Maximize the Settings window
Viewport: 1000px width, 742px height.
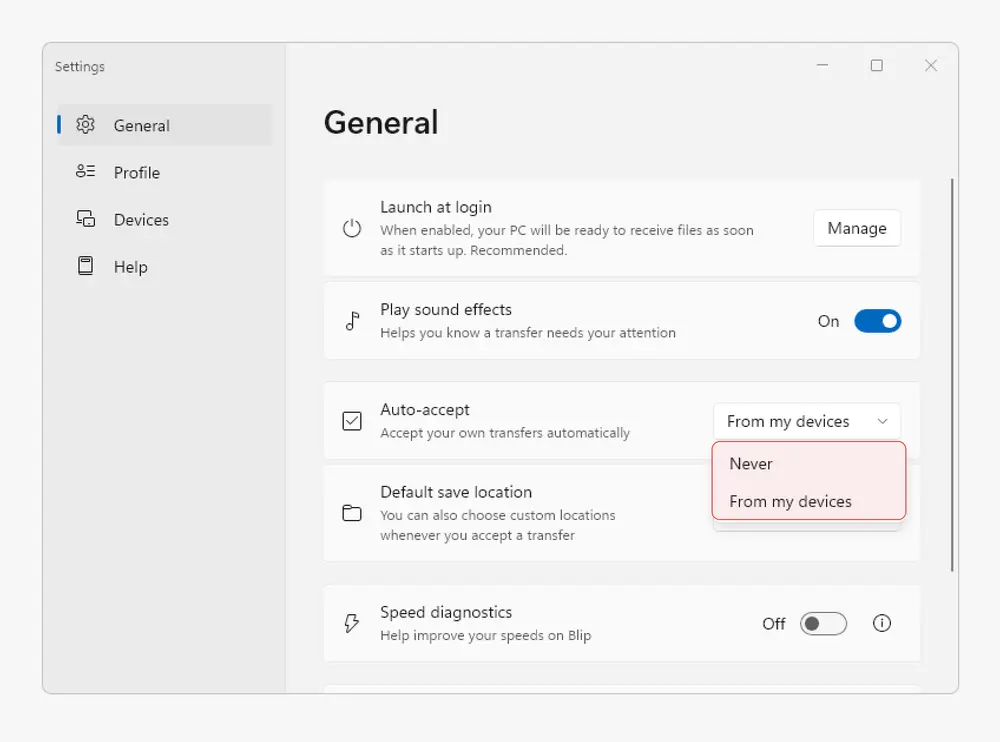(876, 66)
